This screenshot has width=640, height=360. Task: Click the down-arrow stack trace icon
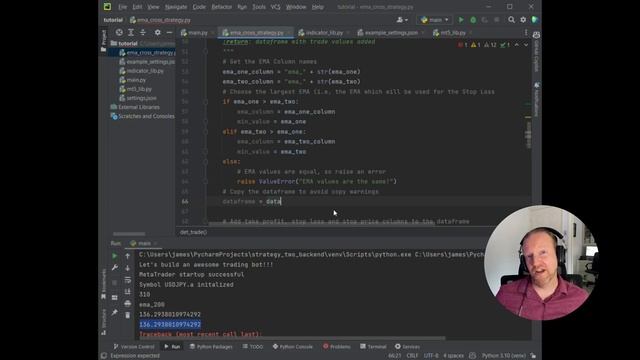[127, 268]
